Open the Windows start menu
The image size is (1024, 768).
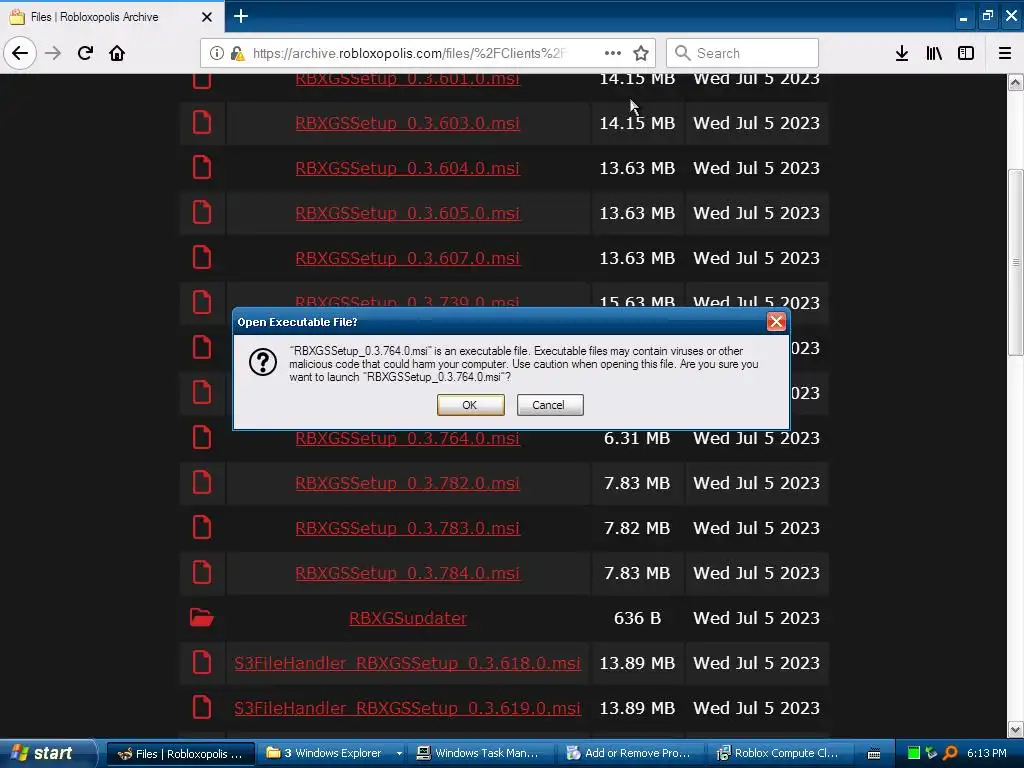(46, 754)
